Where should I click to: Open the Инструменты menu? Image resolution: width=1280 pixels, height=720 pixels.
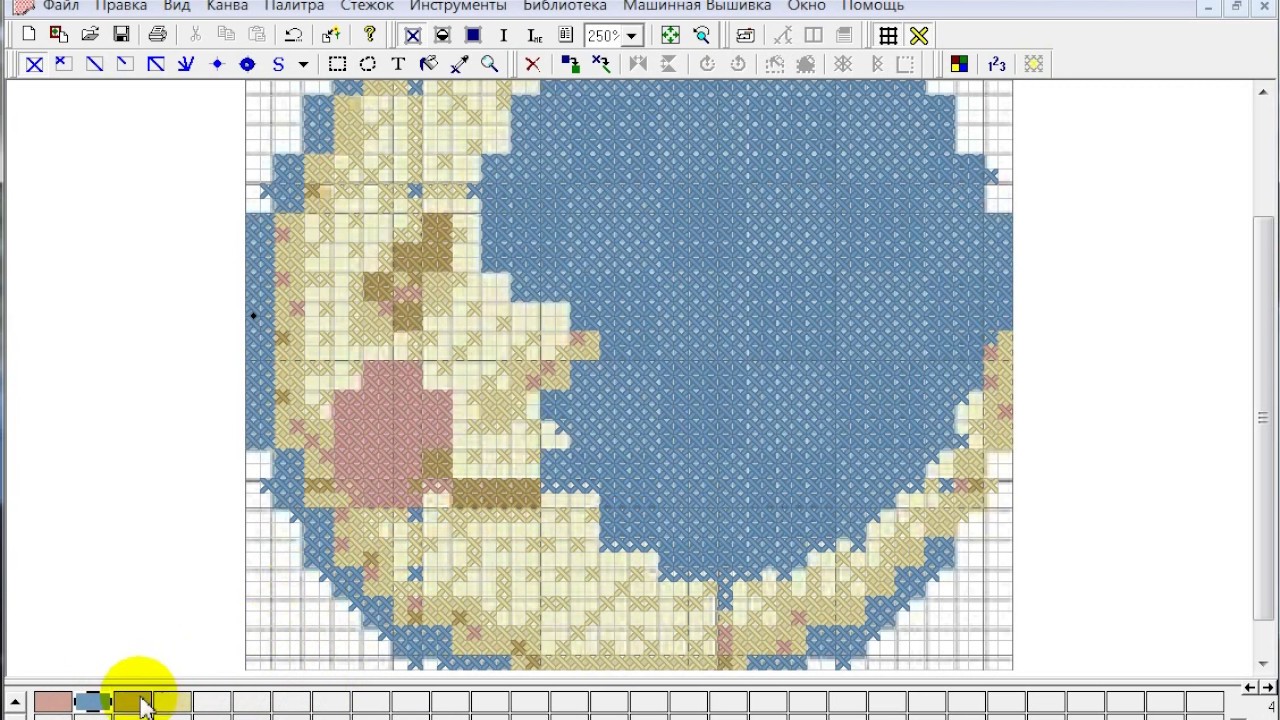pyautogui.click(x=458, y=6)
